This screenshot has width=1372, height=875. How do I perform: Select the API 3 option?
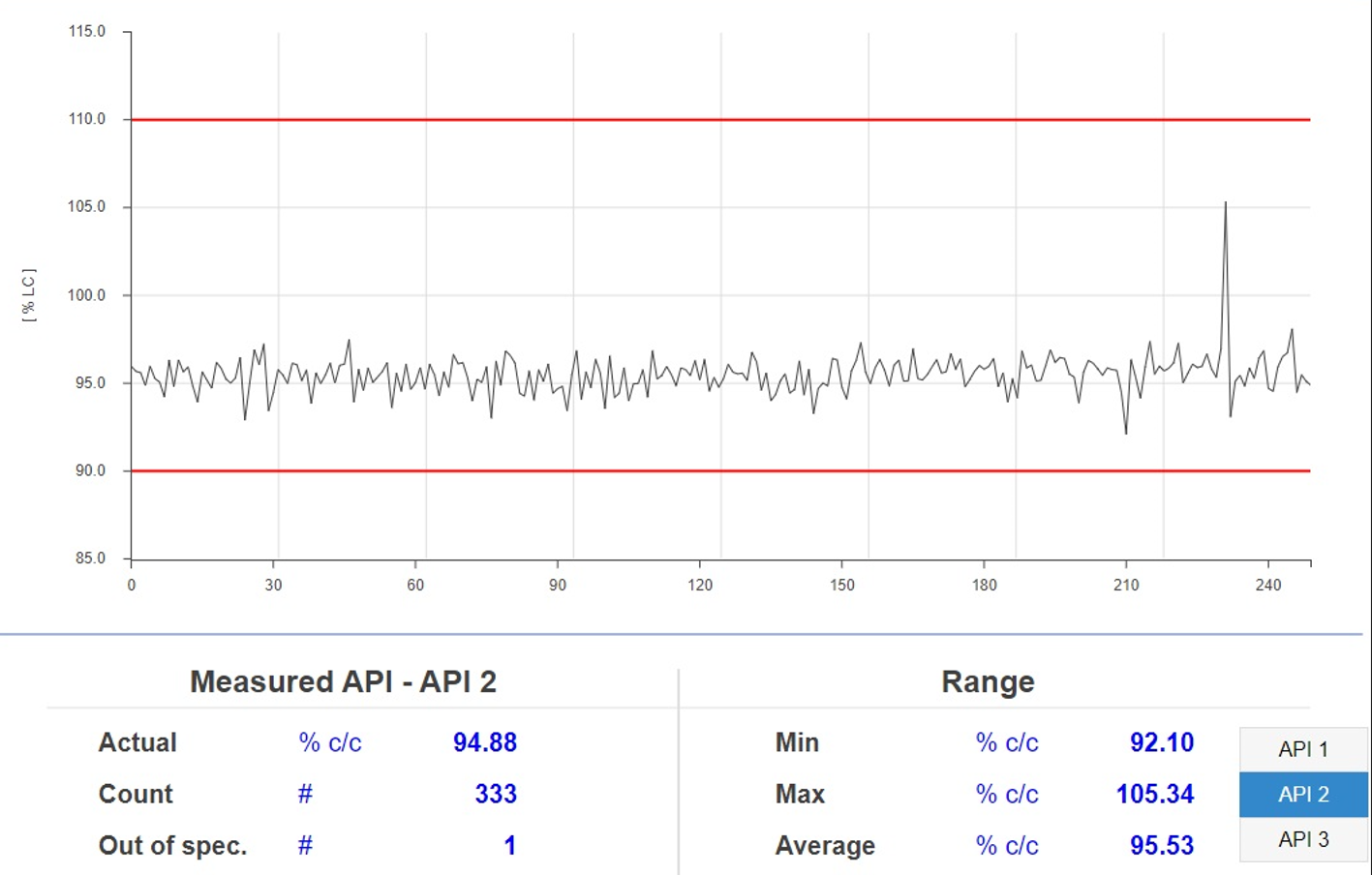coord(1303,839)
